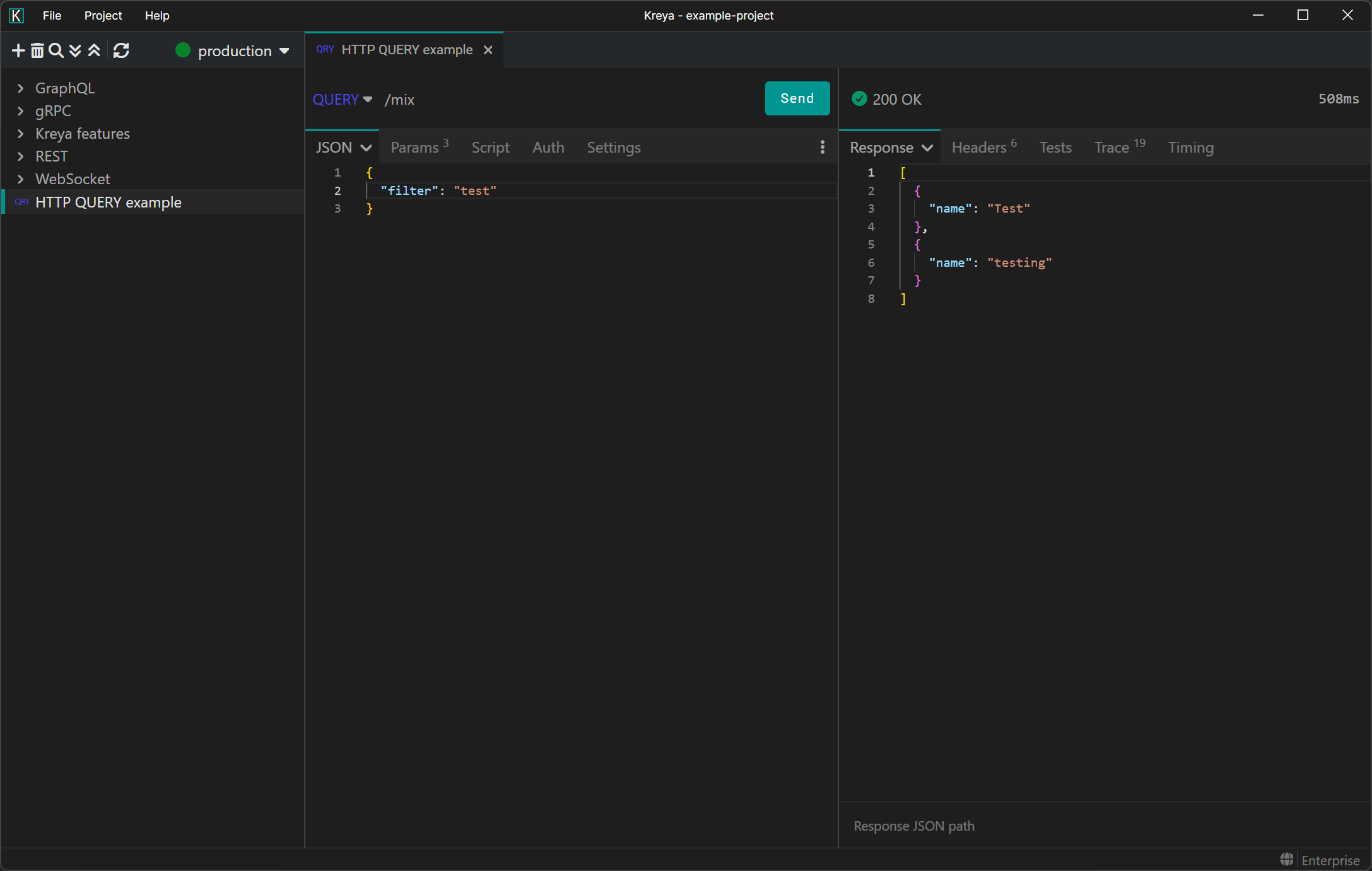This screenshot has height=871, width=1372.
Task: Minimize the Kreya window
Action: 1258,16
